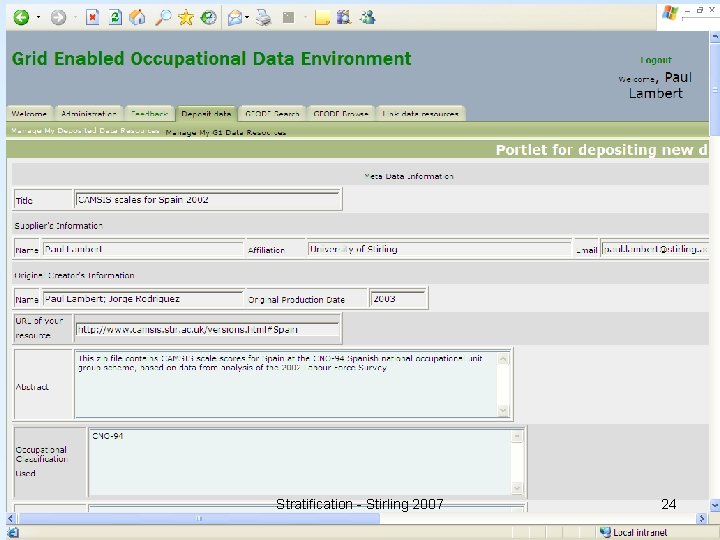Click the Supplier Email field
This screenshot has width=720, height=540.
click(x=655, y=249)
